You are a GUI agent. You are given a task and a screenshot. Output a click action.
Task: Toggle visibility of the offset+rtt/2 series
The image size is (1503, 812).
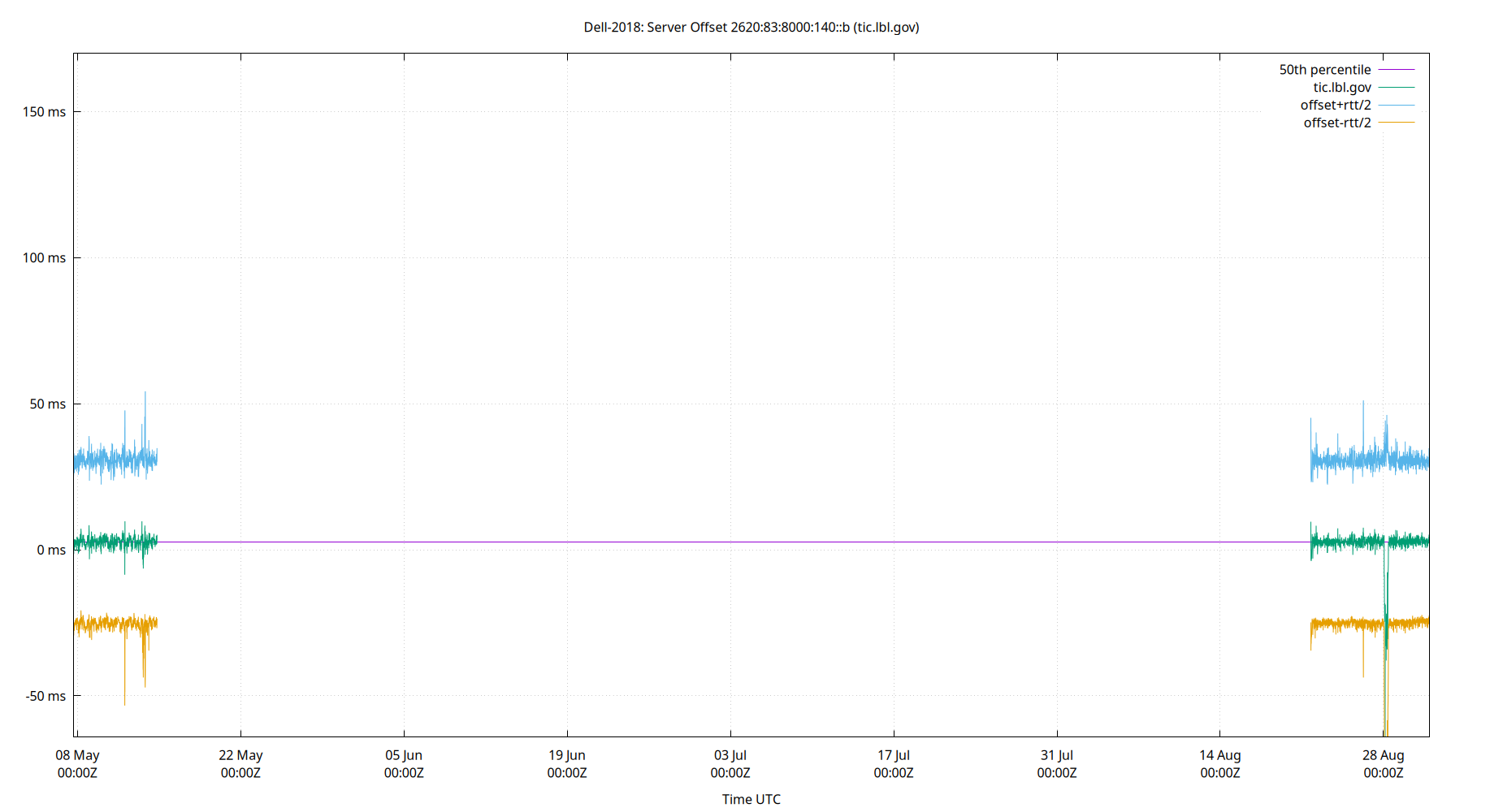(1336, 105)
